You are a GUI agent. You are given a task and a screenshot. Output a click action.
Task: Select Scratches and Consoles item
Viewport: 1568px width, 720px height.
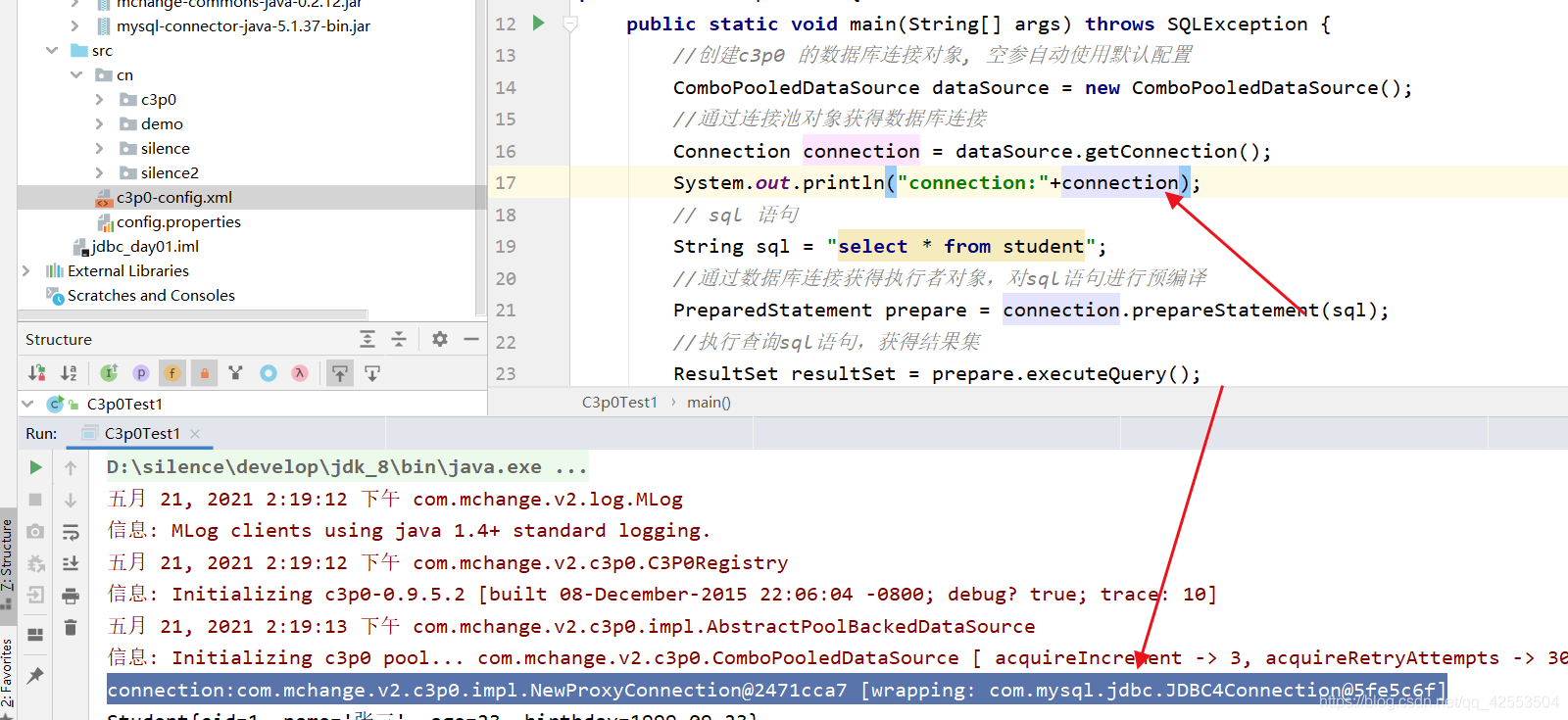[x=140, y=295]
